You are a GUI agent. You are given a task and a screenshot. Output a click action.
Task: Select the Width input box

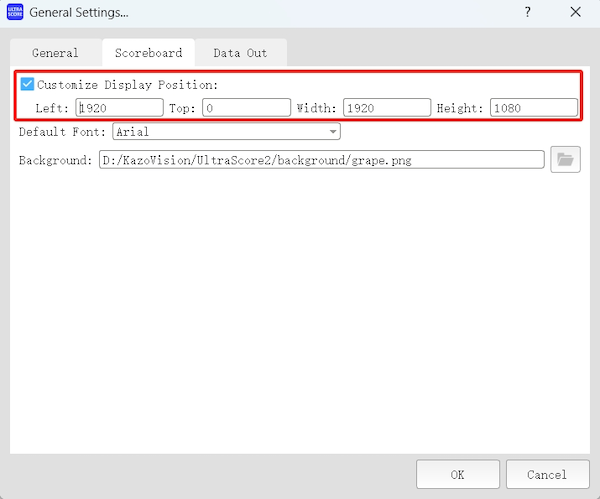(386, 107)
